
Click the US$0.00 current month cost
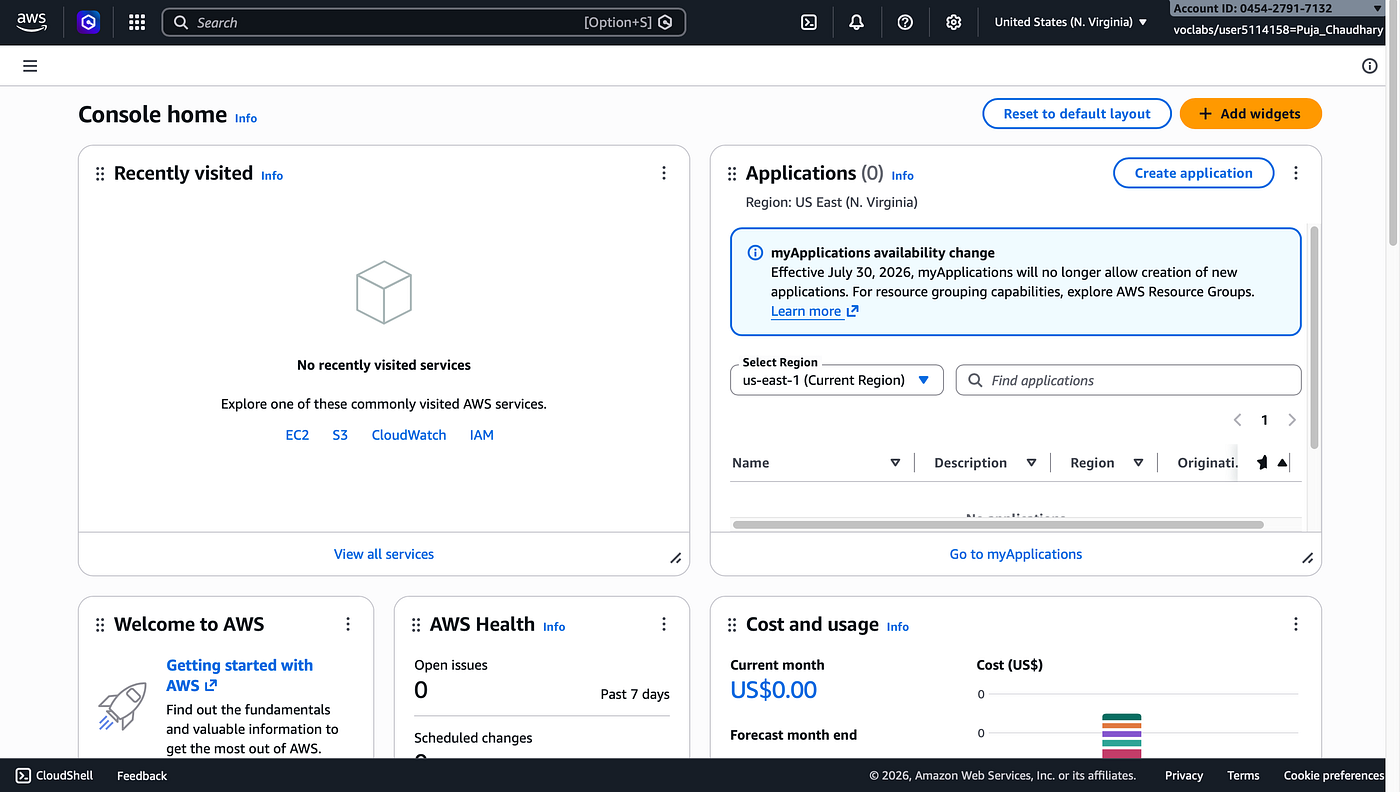774,690
